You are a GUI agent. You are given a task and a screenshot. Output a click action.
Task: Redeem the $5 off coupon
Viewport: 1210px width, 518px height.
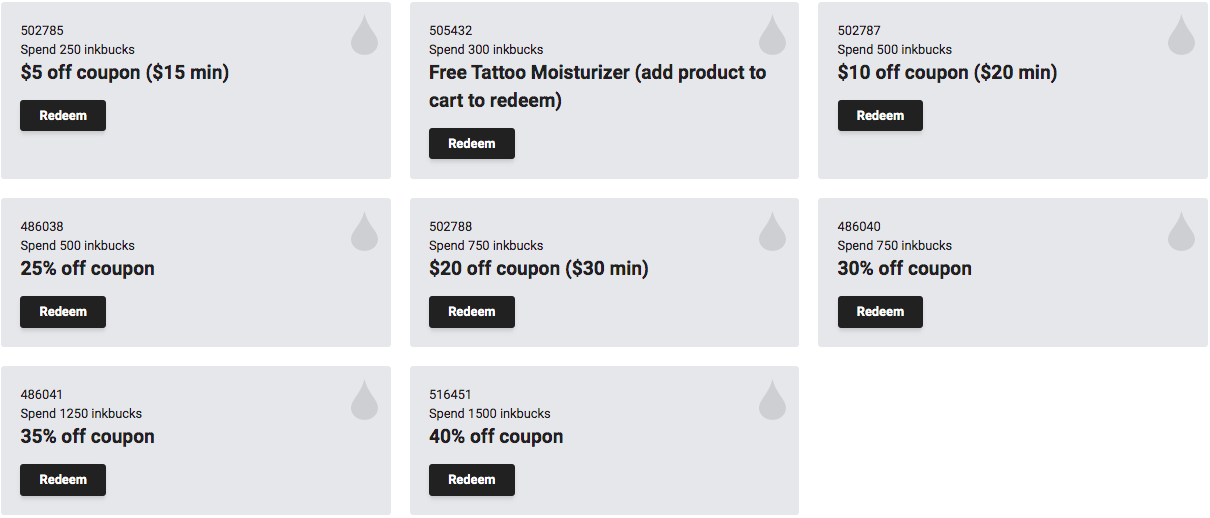pos(63,115)
